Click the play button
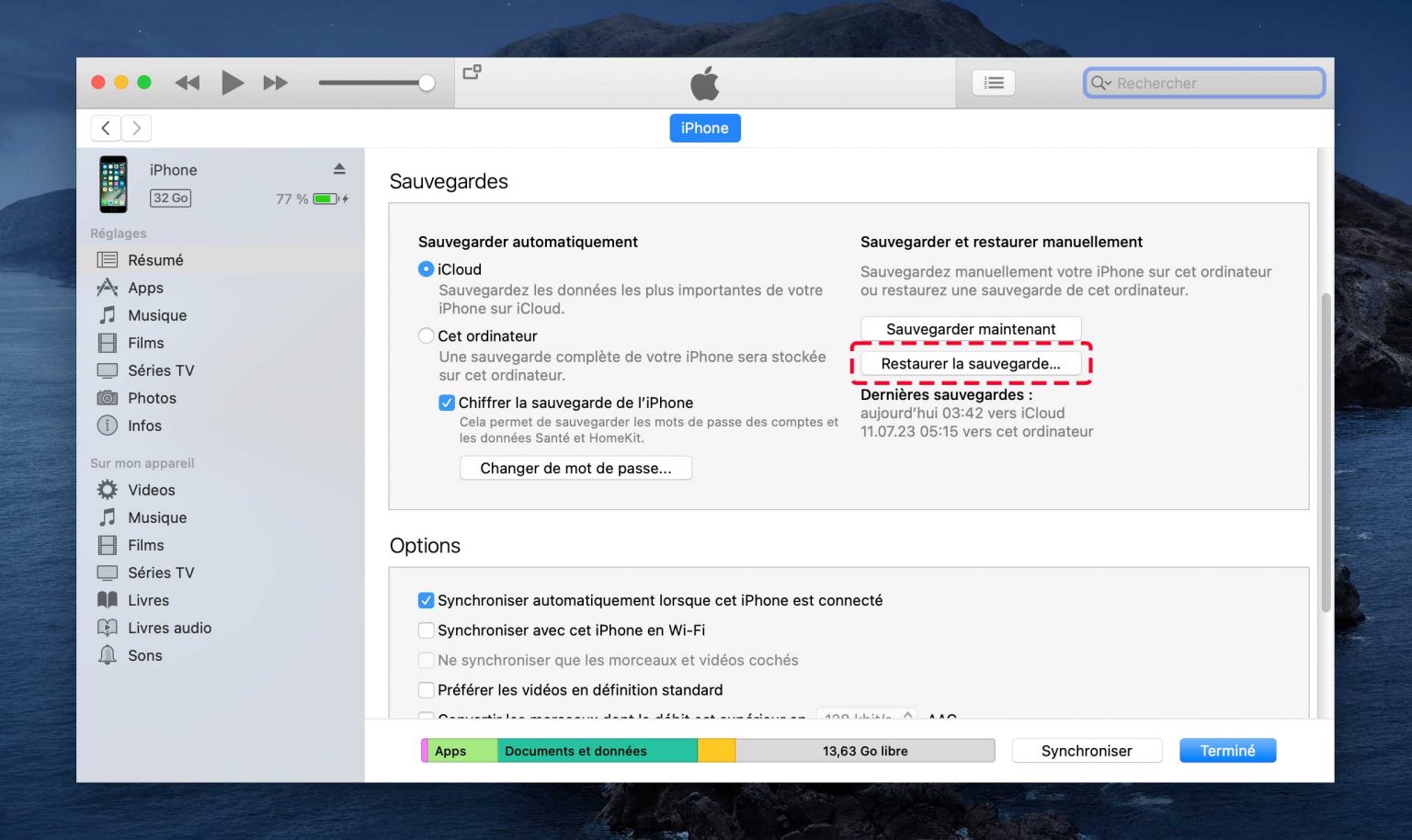 (233, 83)
